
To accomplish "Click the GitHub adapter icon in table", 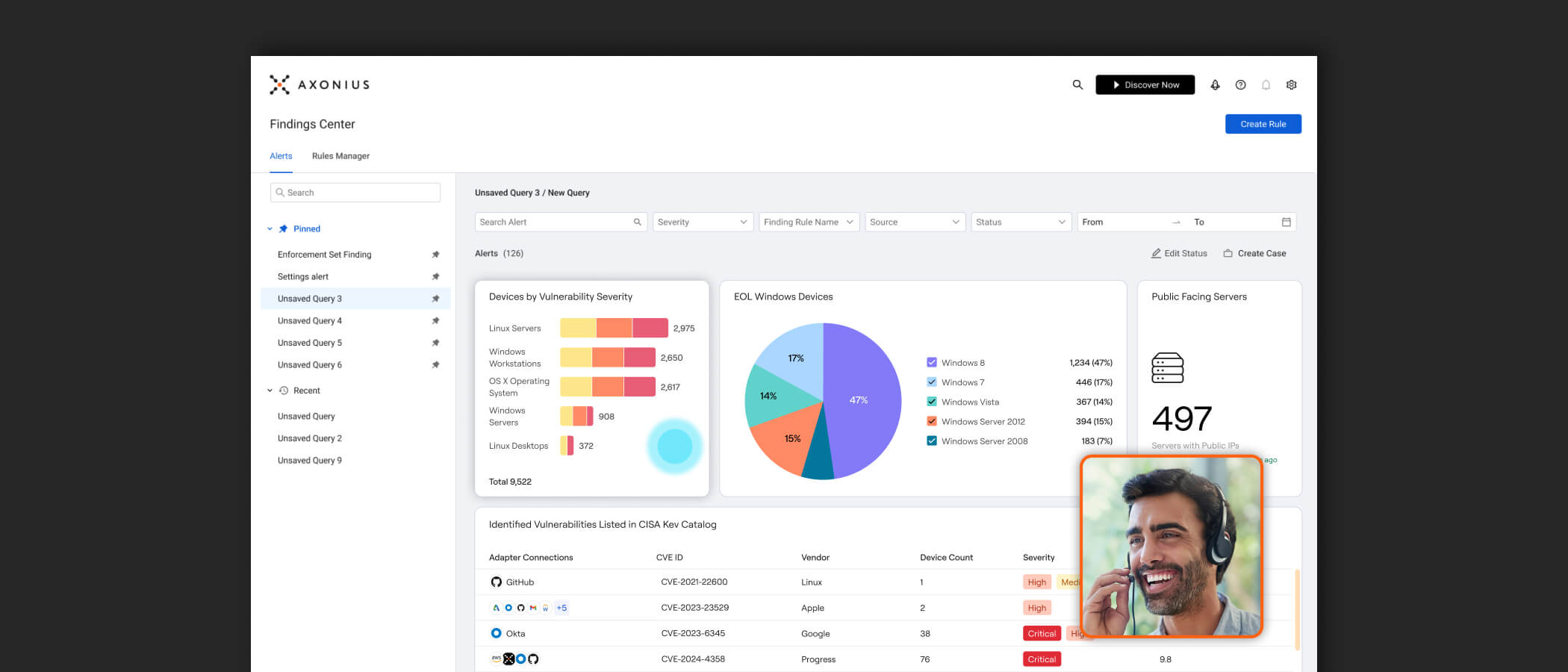I will pyautogui.click(x=497, y=582).
